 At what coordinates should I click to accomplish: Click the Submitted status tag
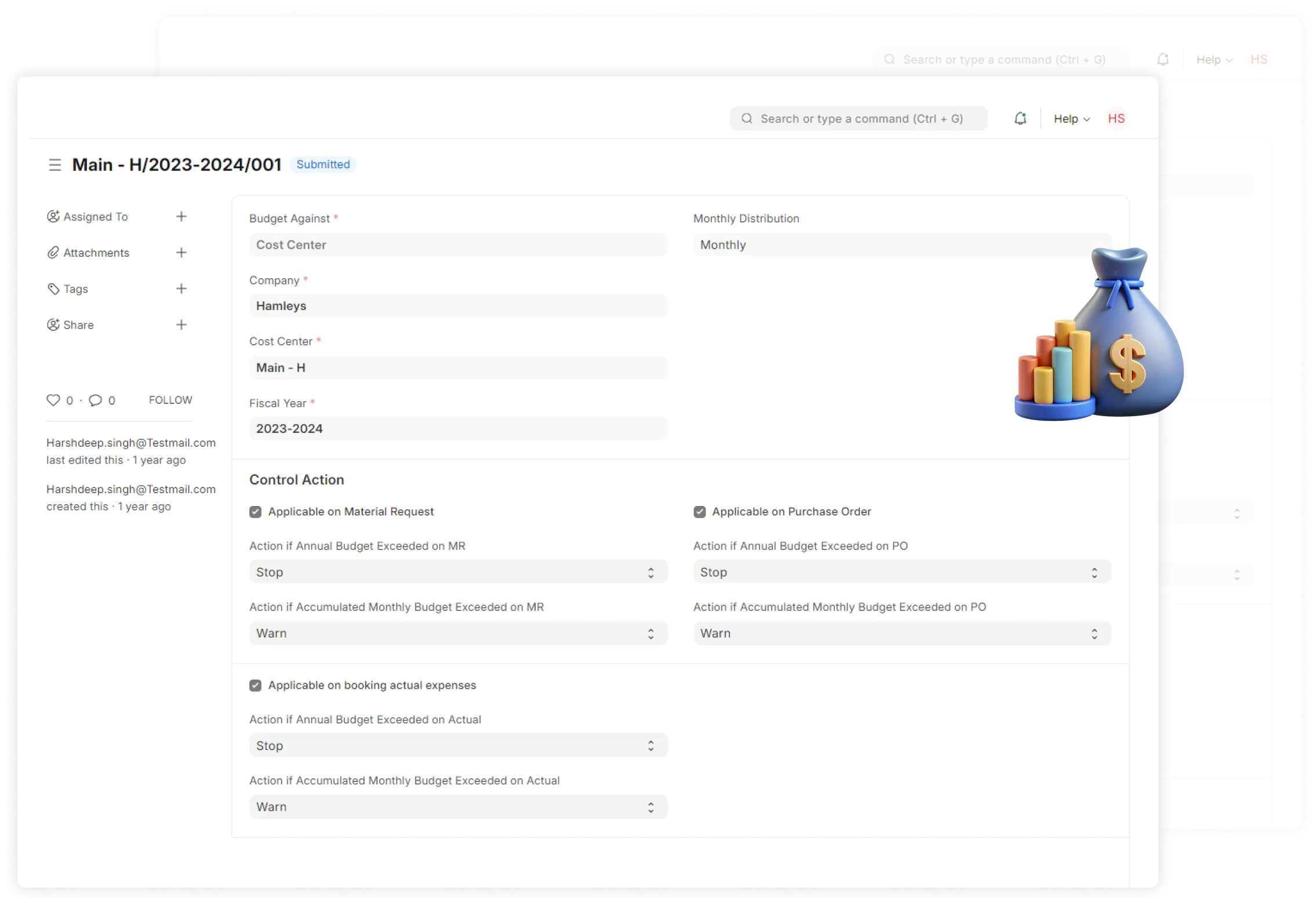click(323, 164)
